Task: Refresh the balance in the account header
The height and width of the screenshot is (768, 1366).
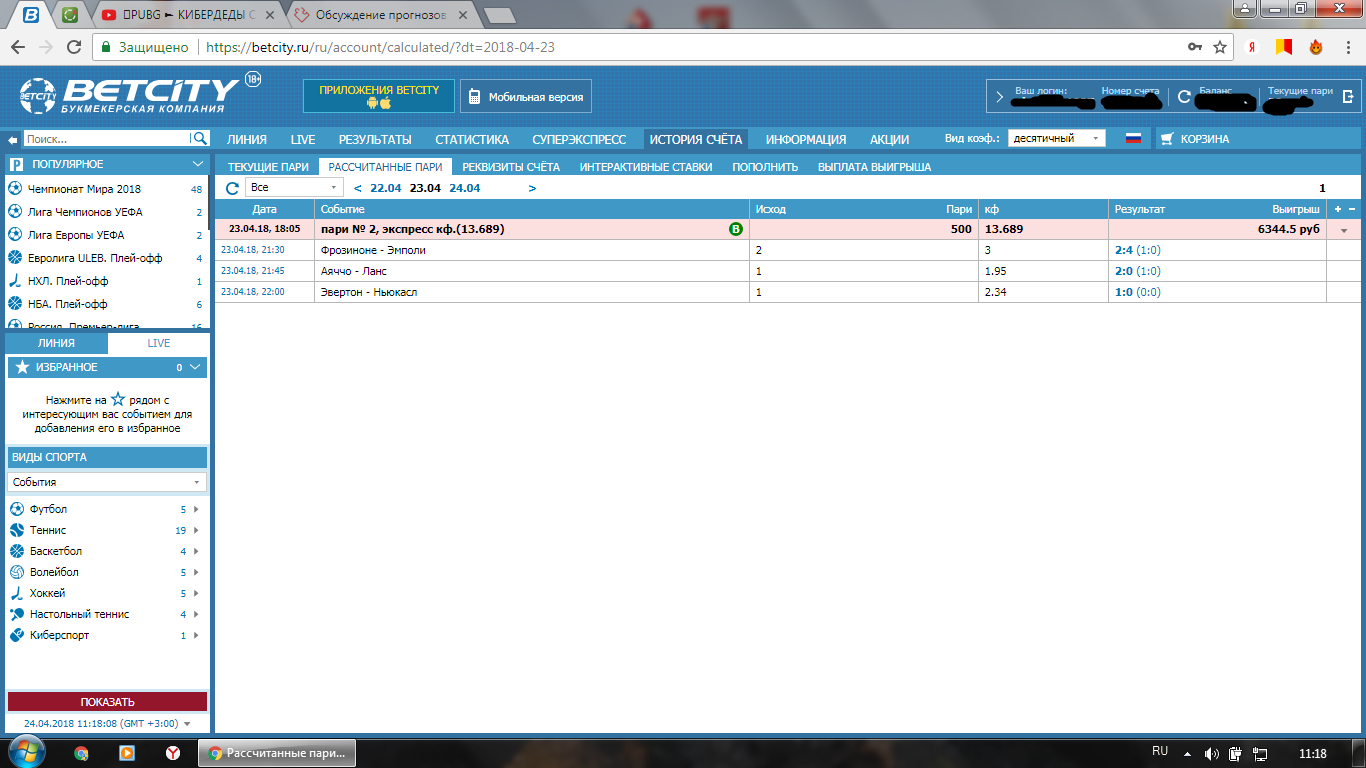Action: click(1184, 97)
